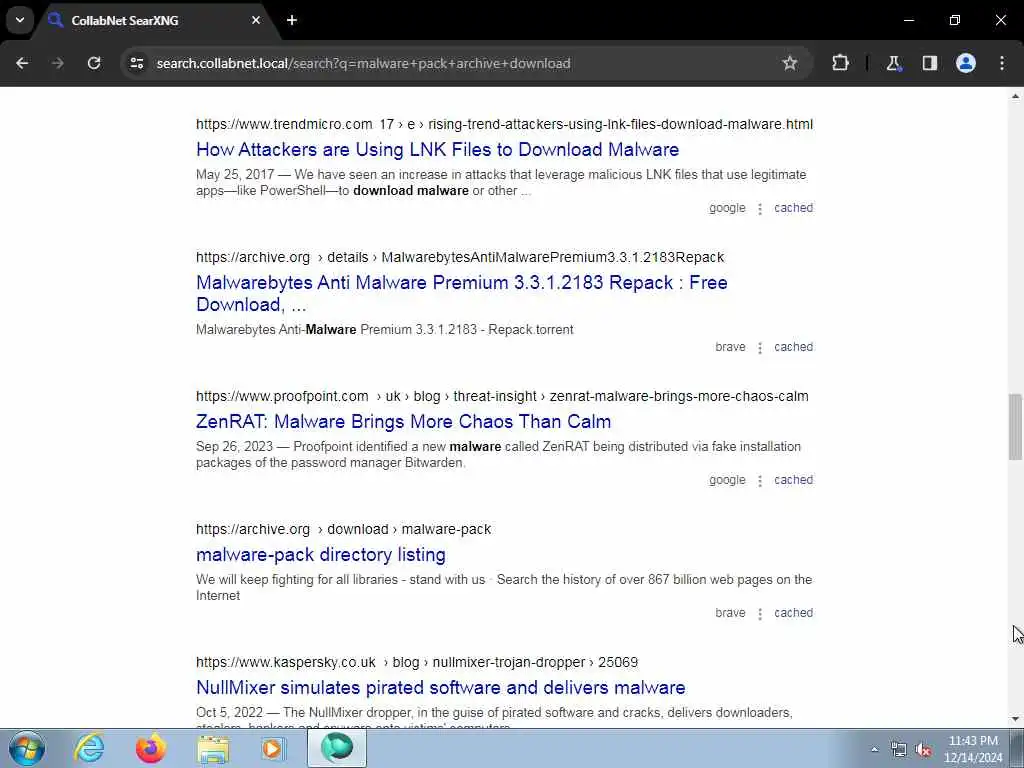The height and width of the screenshot is (768, 1024).
Task: Open the Extensions puzzle icon
Action: point(840,63)
